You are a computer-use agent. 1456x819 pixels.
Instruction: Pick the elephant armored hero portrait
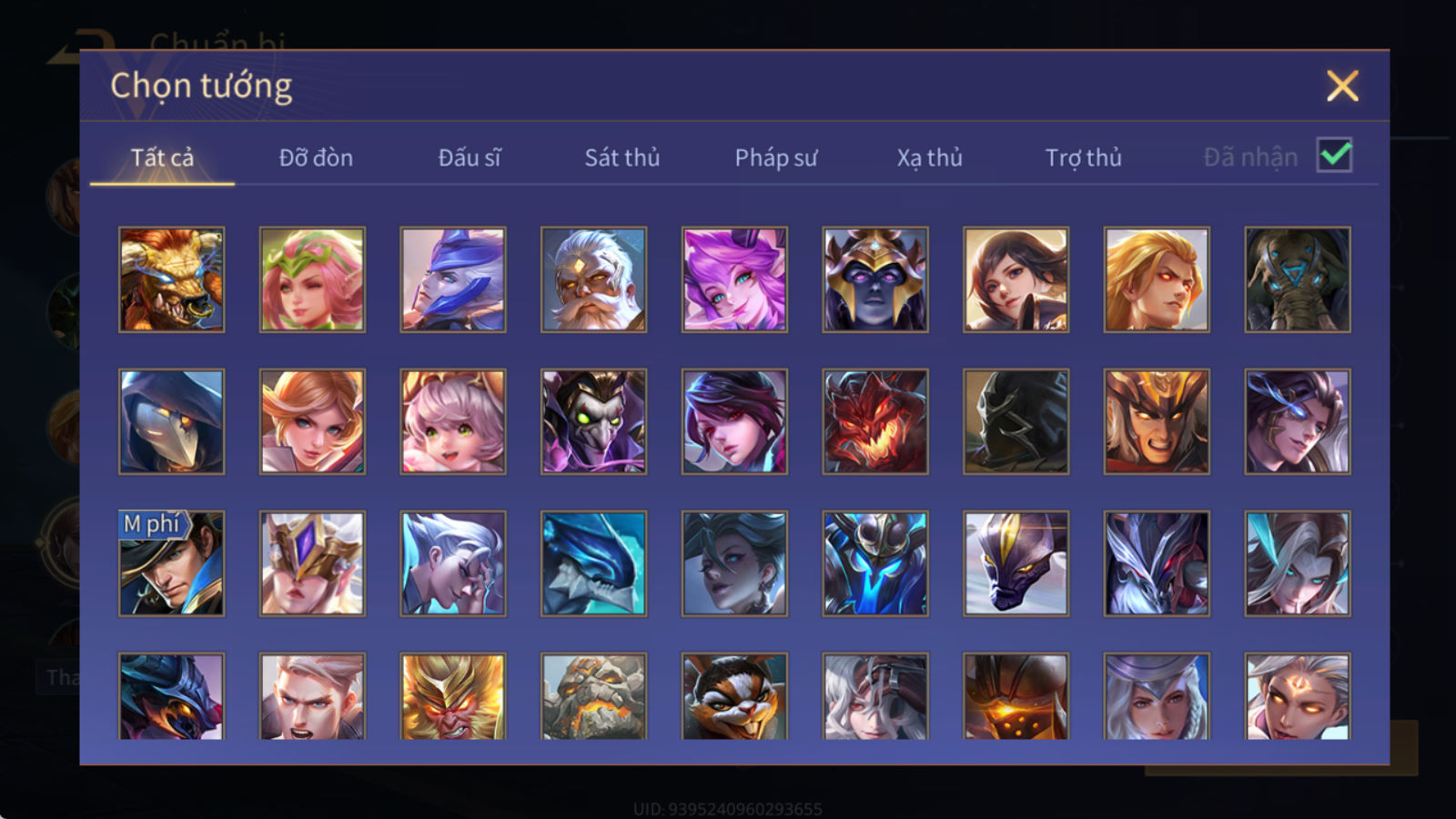[1298, 279]
